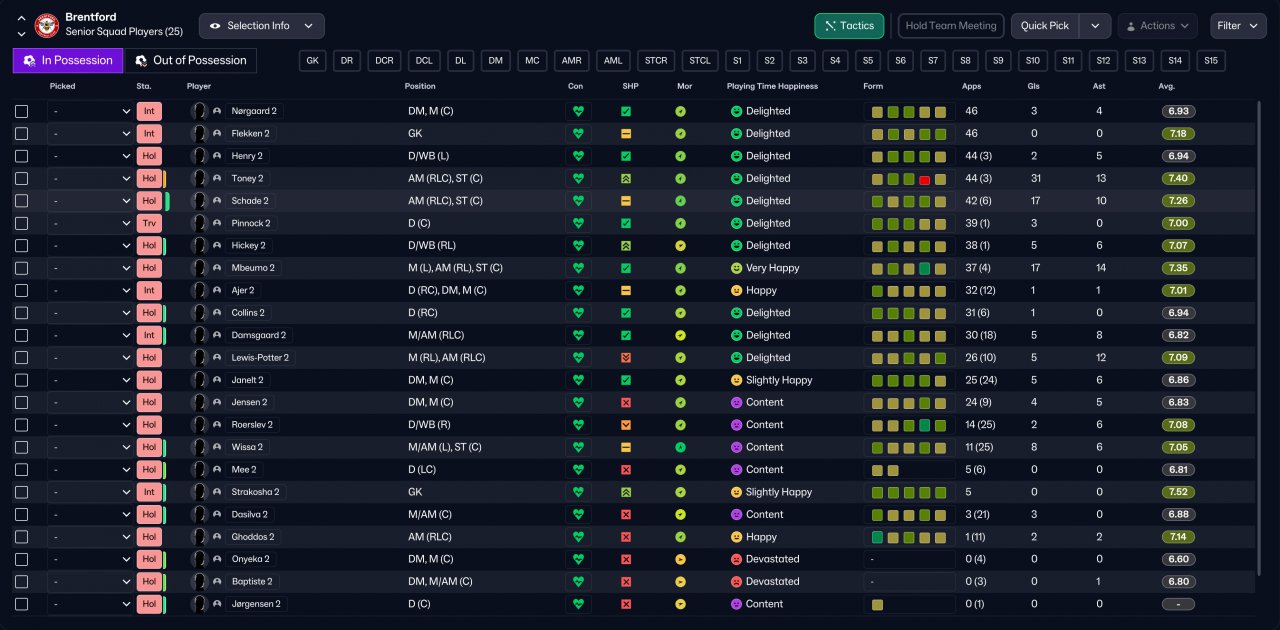Click the condition heart icon for Toney 2
Image resolution: width=1280 pixels, height=630 pixels.
point(577,178)
